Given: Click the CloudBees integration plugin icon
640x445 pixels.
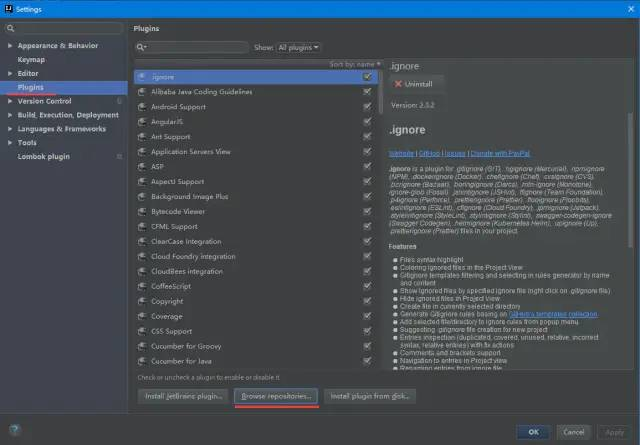Looking at the screenshot, I should point(142,271).
